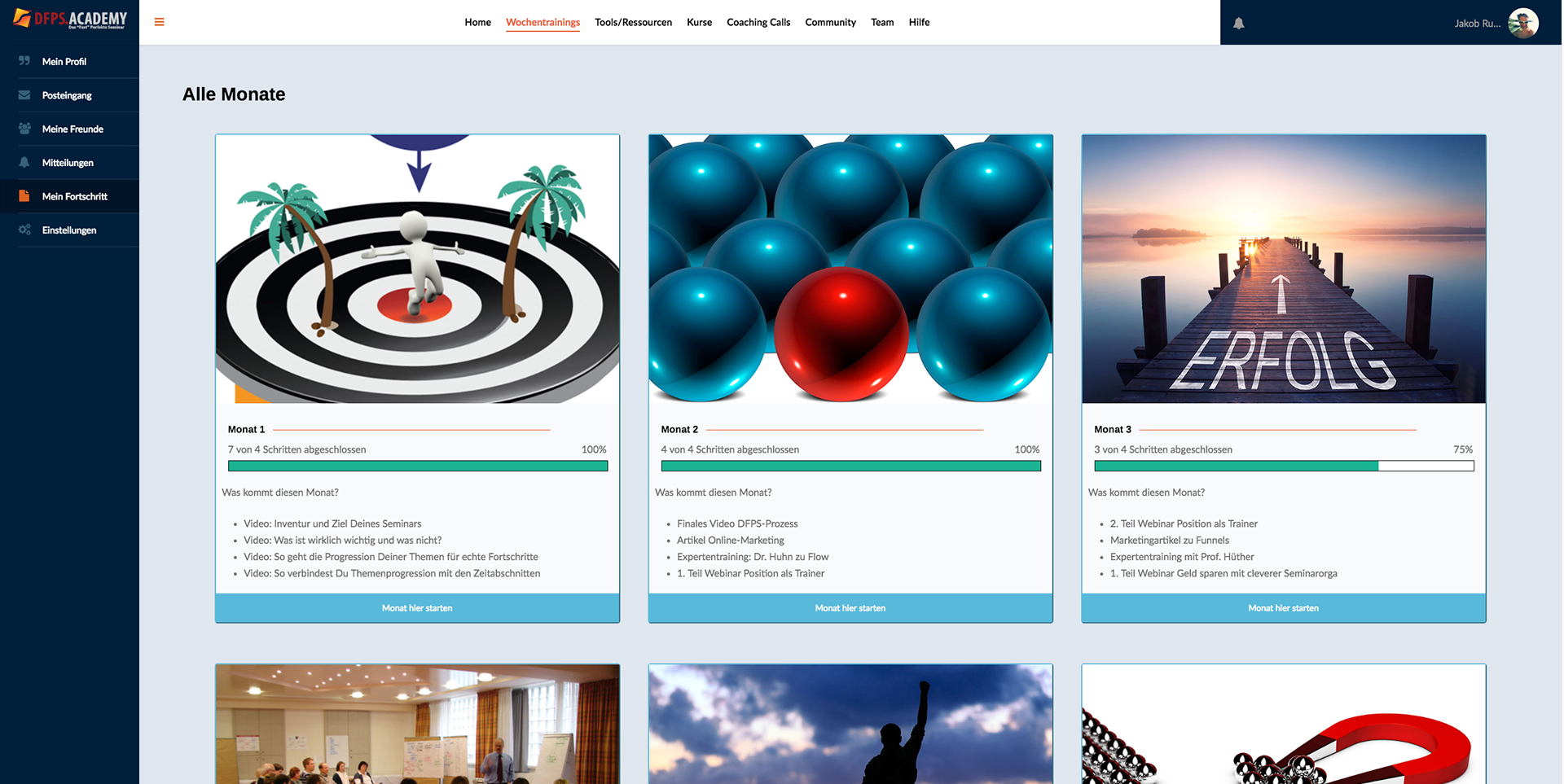Click the DFPS Academy logo
Image resolution: width=1564 pixels, height=784 pixels.
(x=70, y=19)
